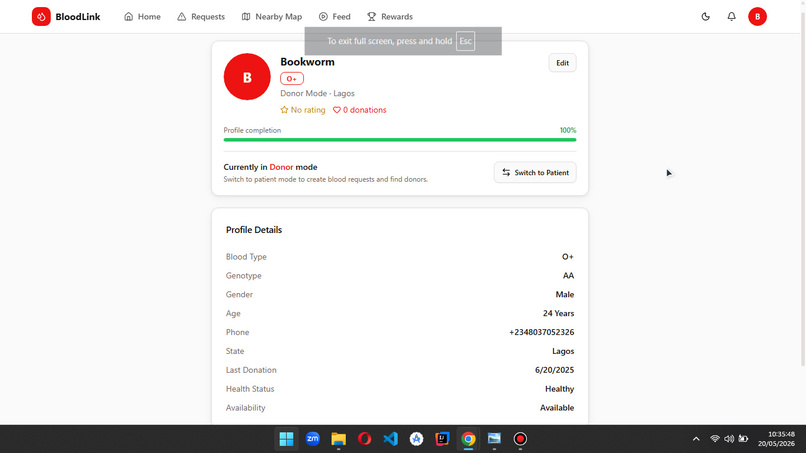Open the Windows Start menu

pos(286,439)
